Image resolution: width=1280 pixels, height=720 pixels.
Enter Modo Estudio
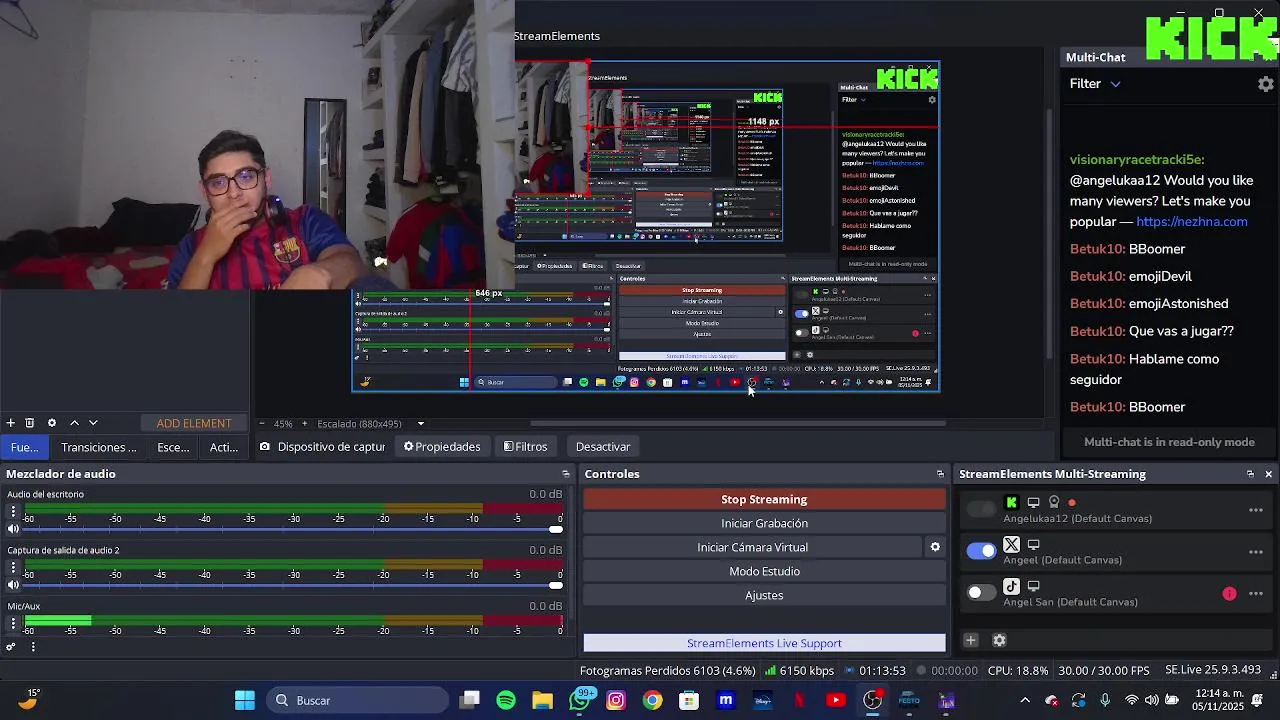764,571
